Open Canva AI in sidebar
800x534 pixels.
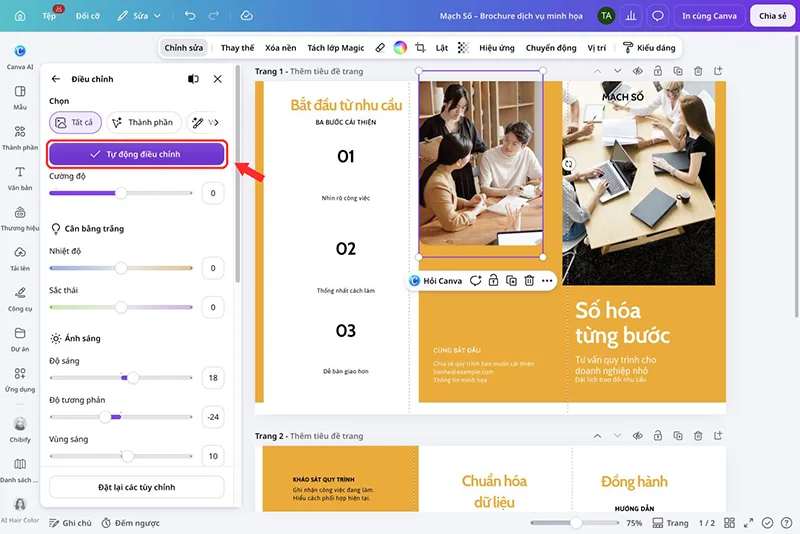[20, 57]
